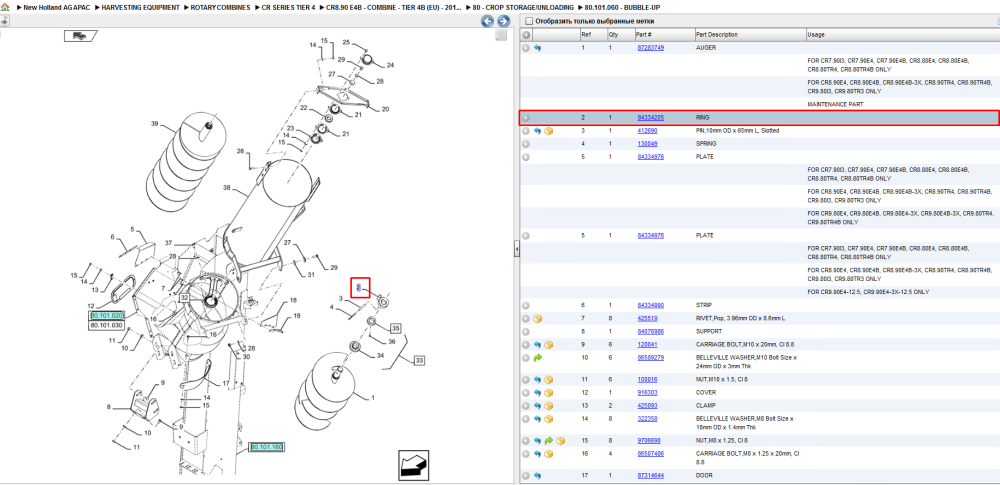Open linked diagram 80.101.020 label

tap(106, 316)
